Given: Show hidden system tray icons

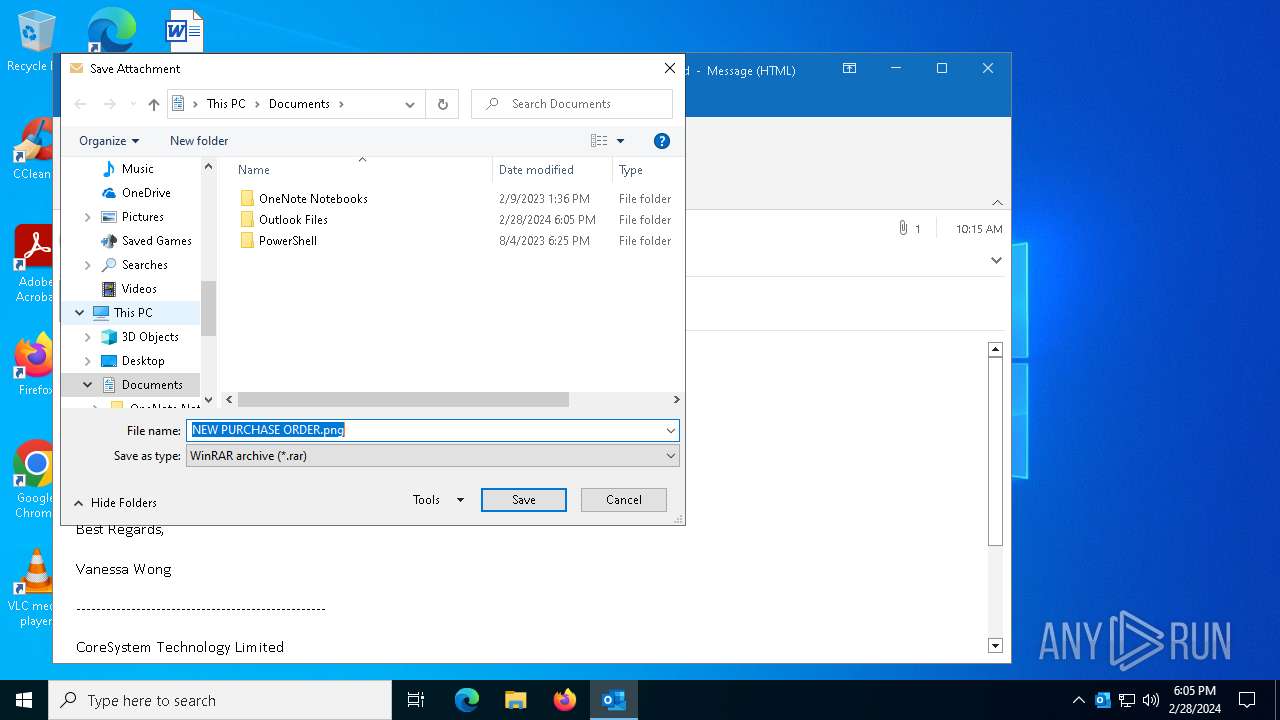Looking at the screenshot, I should pyautogui.click(x=1078, y=700).
